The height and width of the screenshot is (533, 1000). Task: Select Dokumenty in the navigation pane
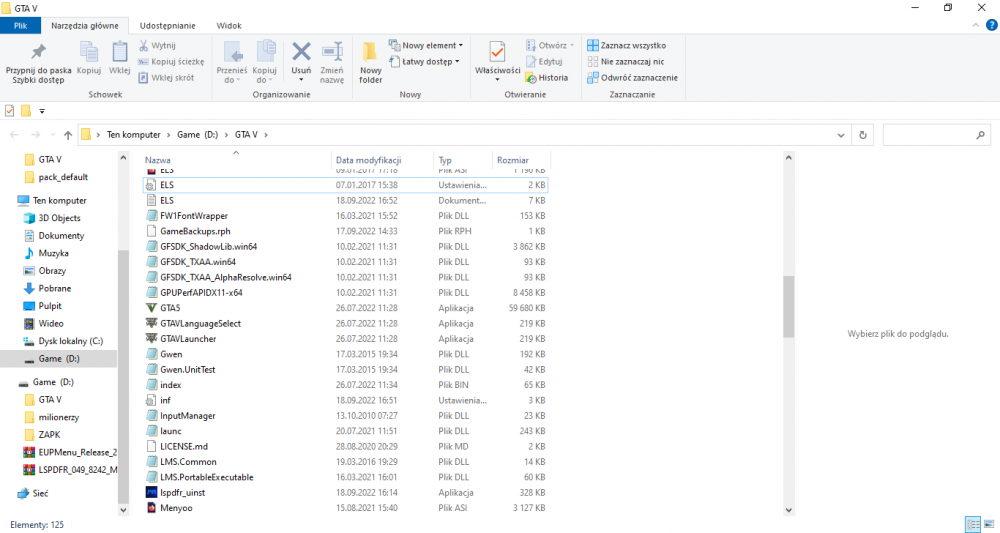61,235
